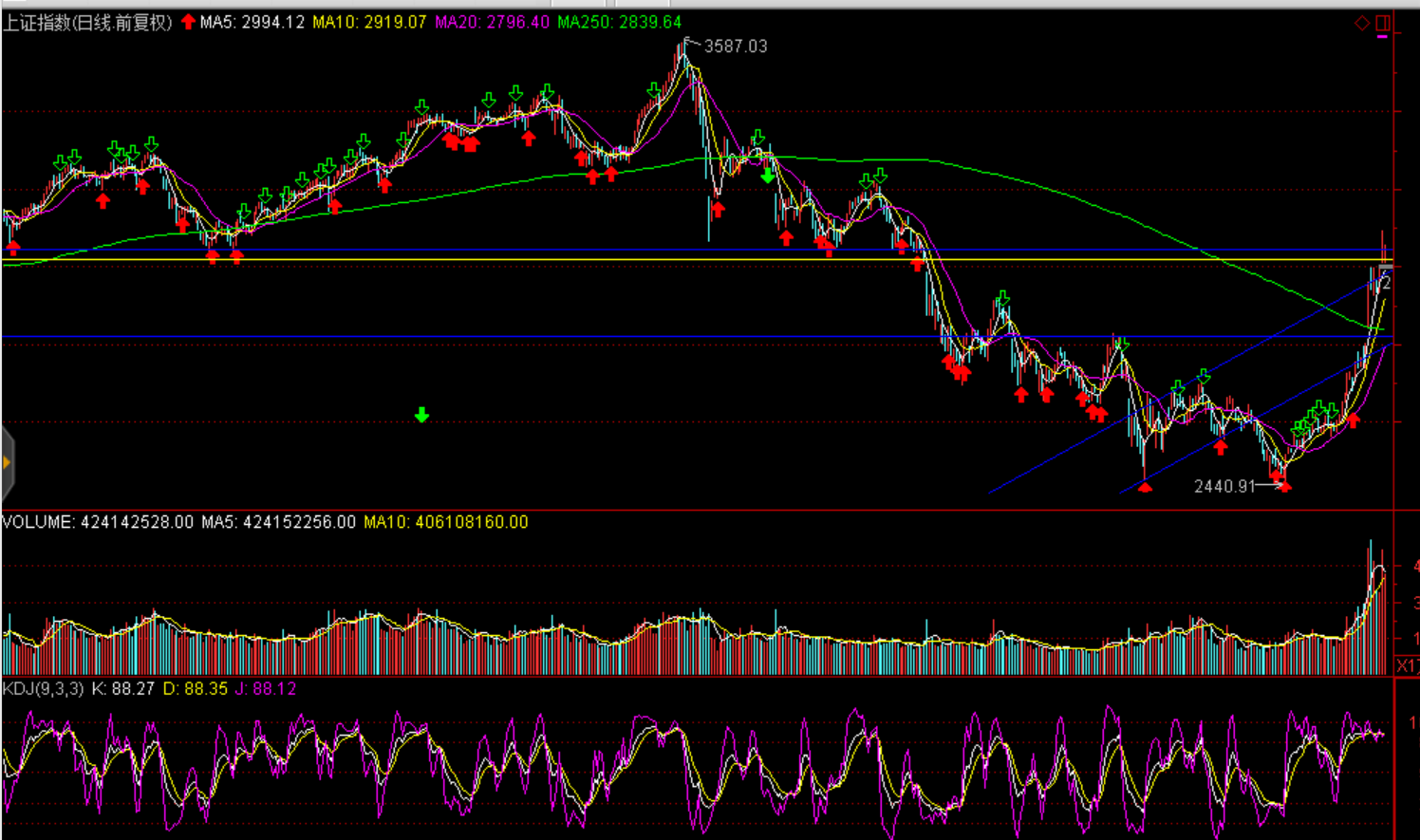Click the VOLUME indicator title
This screenshot has width=1420, height=840.
98,522
